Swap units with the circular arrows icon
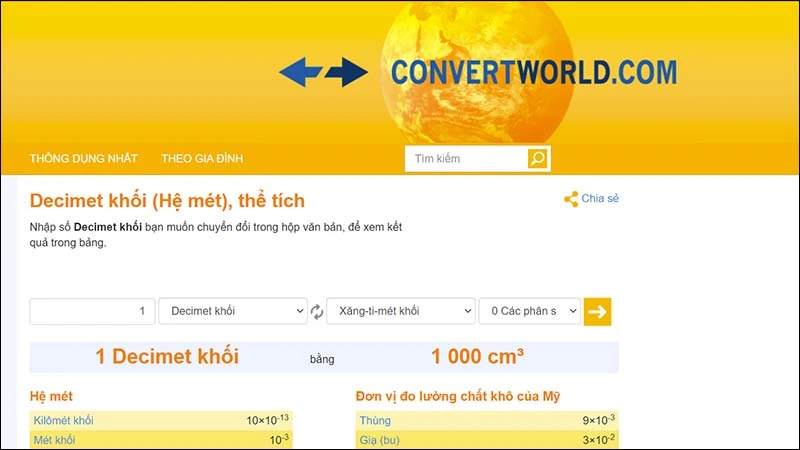800x450 pixels. tap(317, 312)
